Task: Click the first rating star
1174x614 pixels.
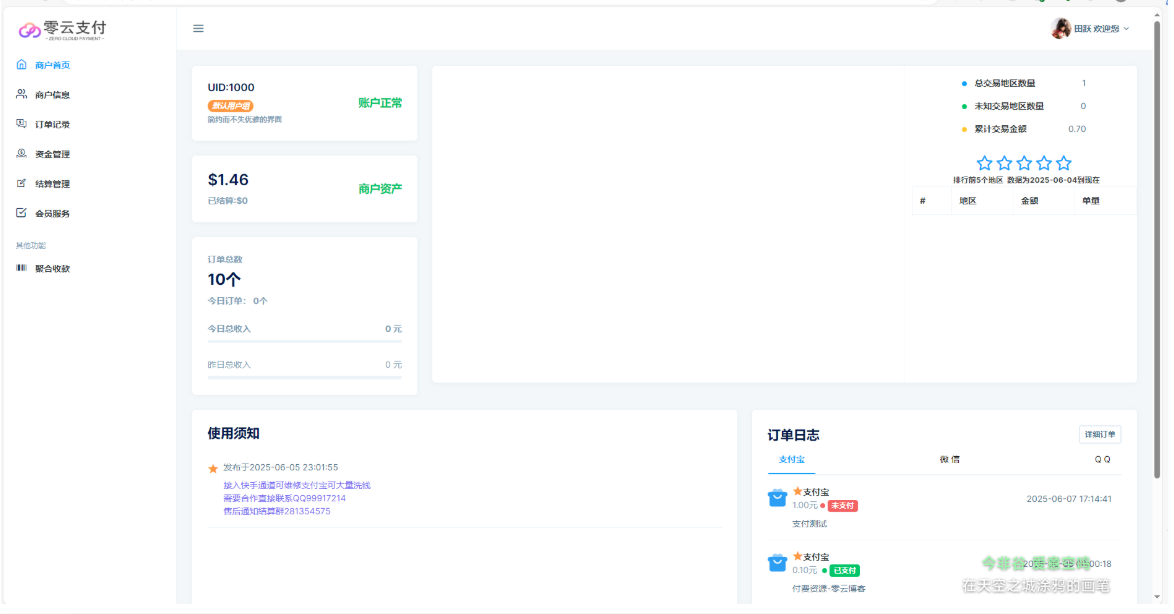Action: [985, 162]
